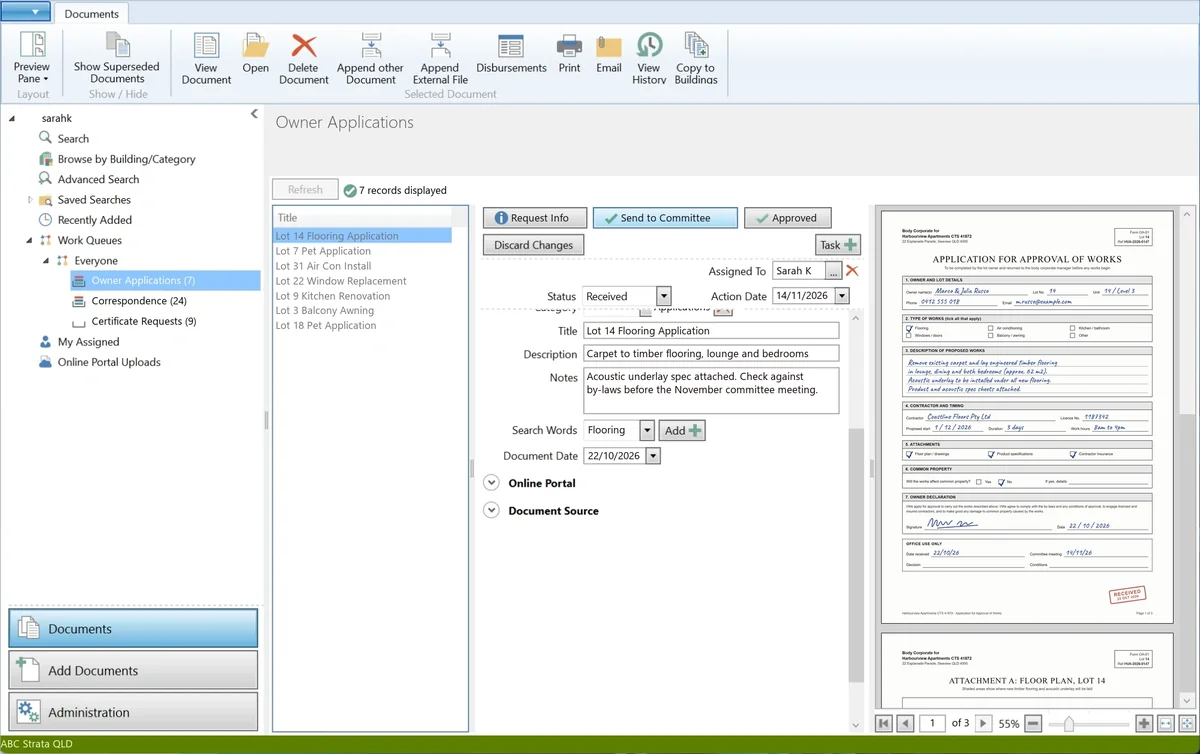This screenshot has width=1200, height=754.
Task: Switch to Documents navigation section
Action: (133, 629)
